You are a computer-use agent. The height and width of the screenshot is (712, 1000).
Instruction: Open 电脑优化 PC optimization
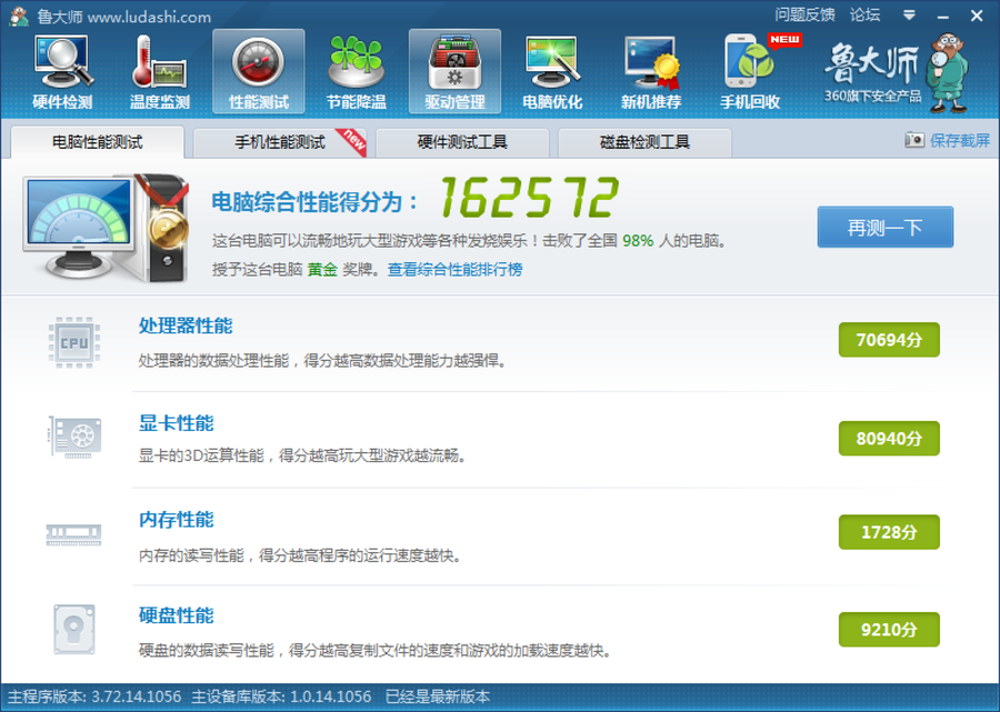tap(552, 72)
